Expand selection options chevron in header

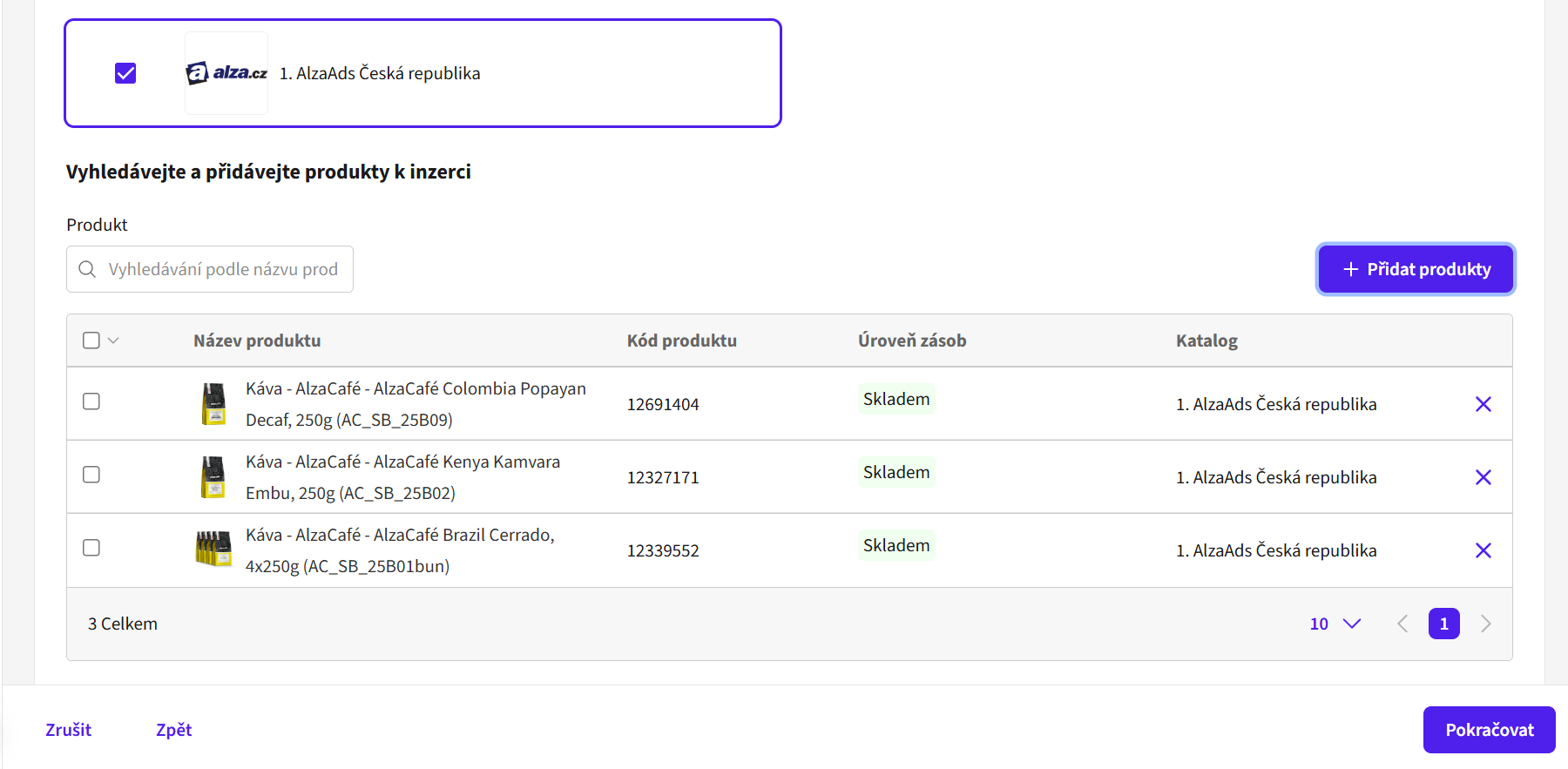[113, 341]
